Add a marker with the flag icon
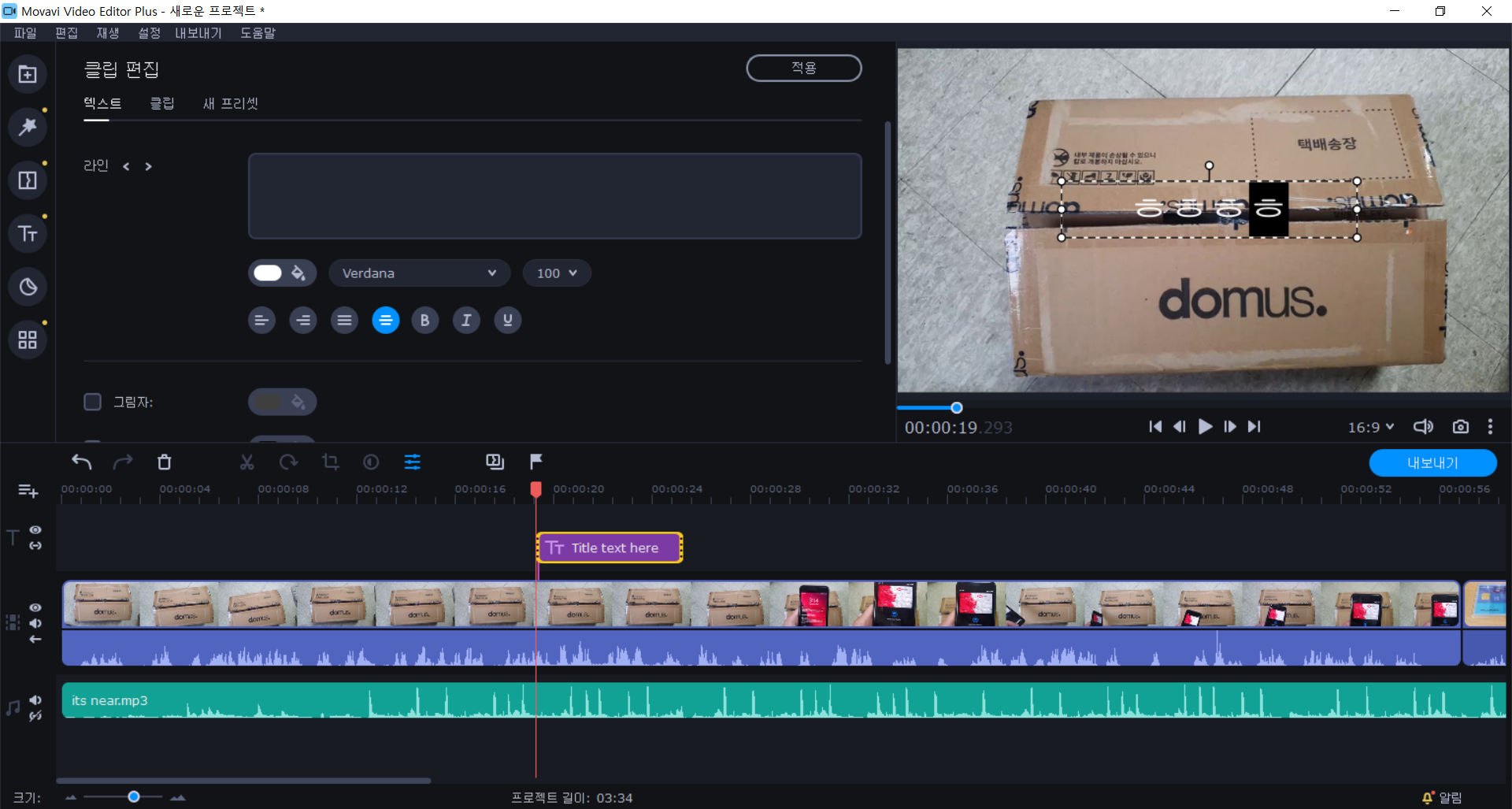This screenshot has width=1512, height=809. point(536,462)
